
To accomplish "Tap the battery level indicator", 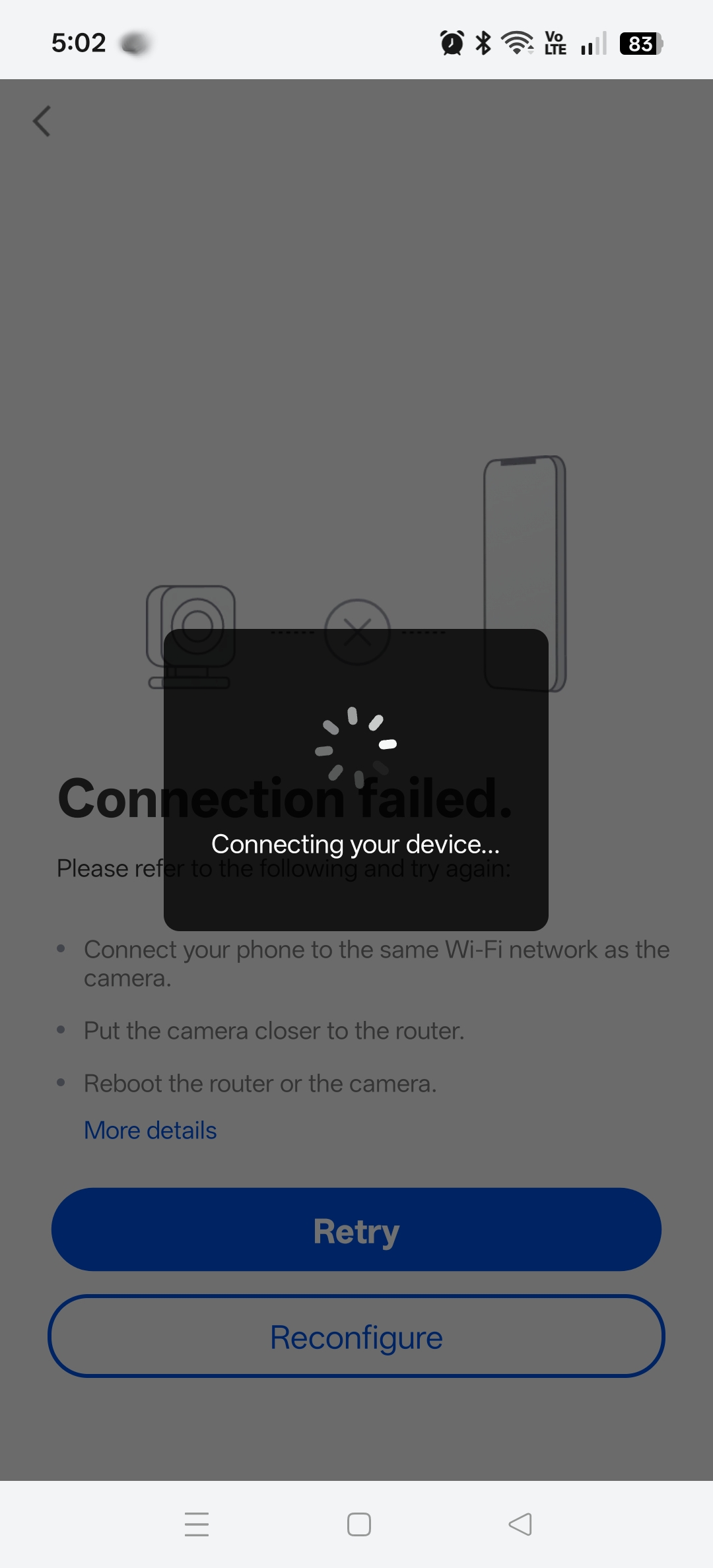I will (641, 44).
